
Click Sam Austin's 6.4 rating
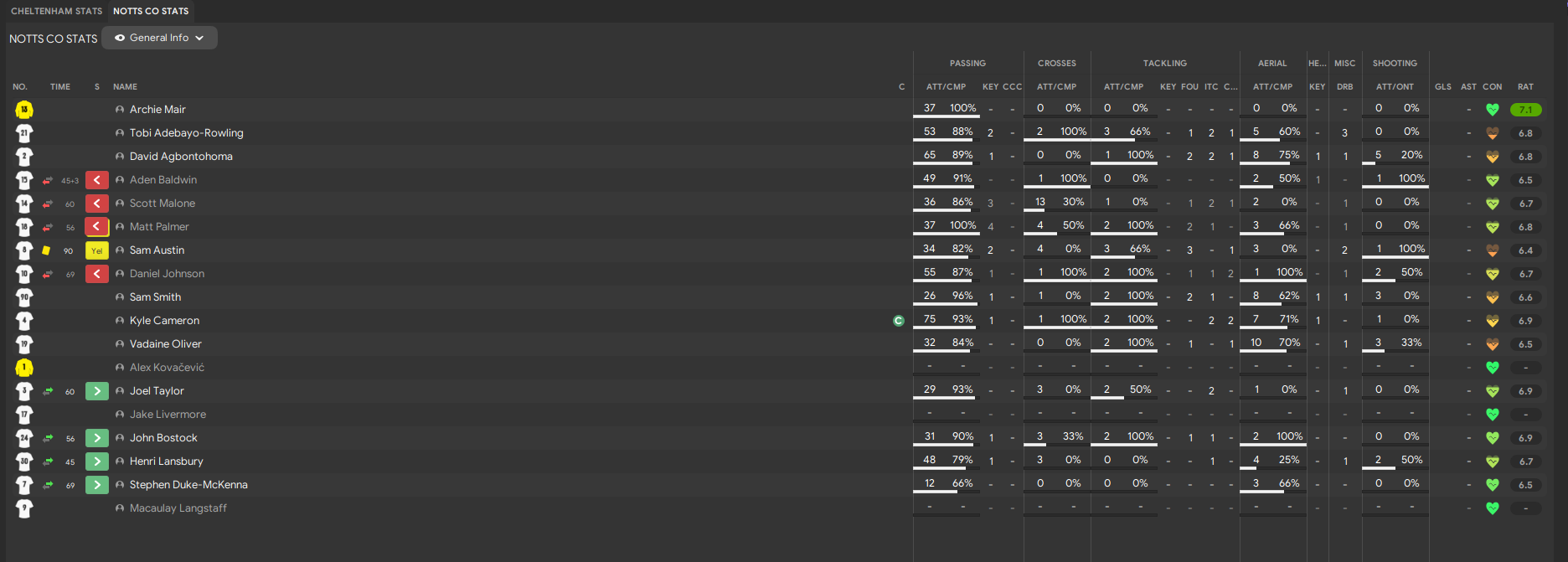coord(1525,250)
